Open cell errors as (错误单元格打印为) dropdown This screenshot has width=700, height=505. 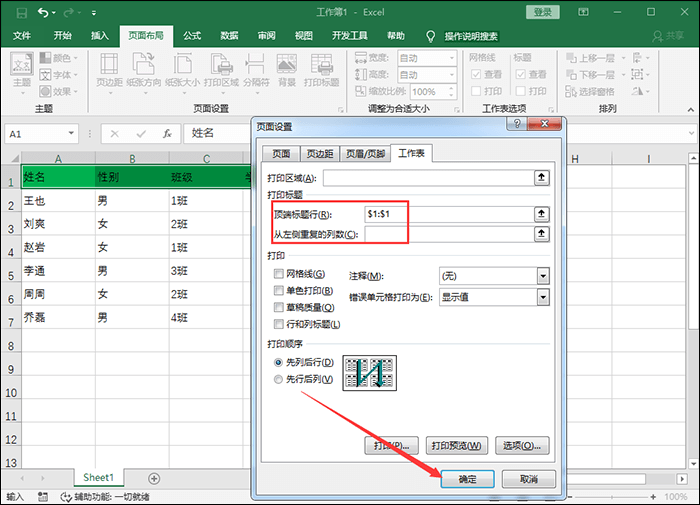click(543, 297)
